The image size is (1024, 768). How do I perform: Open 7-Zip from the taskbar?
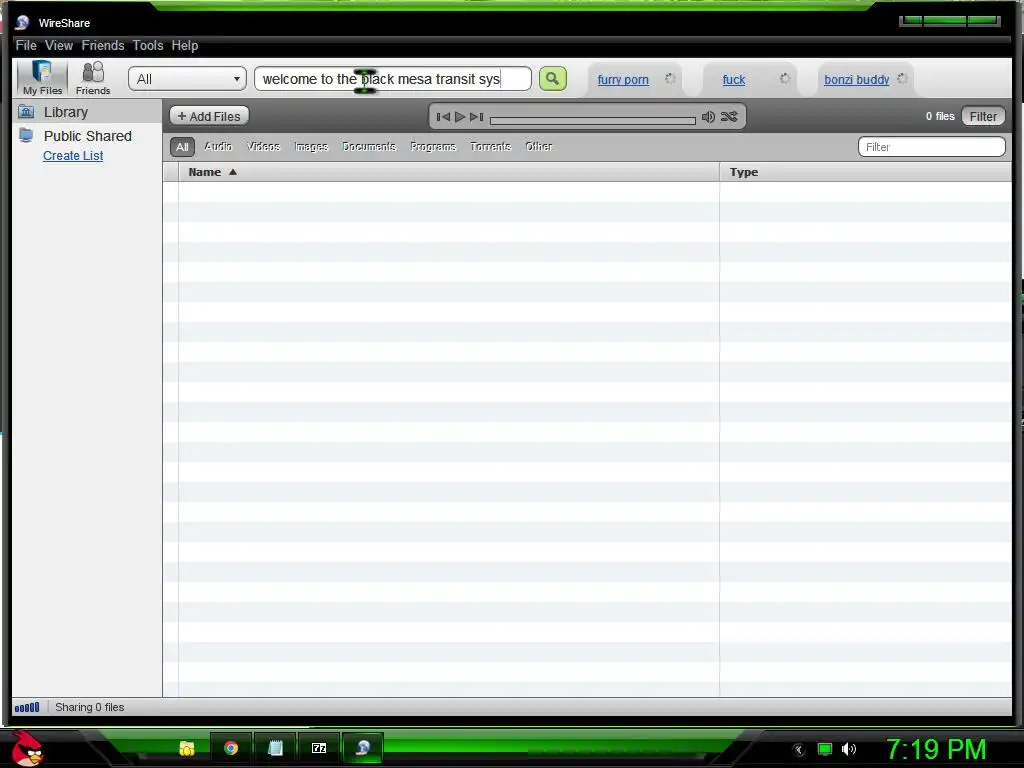[319, 748]
